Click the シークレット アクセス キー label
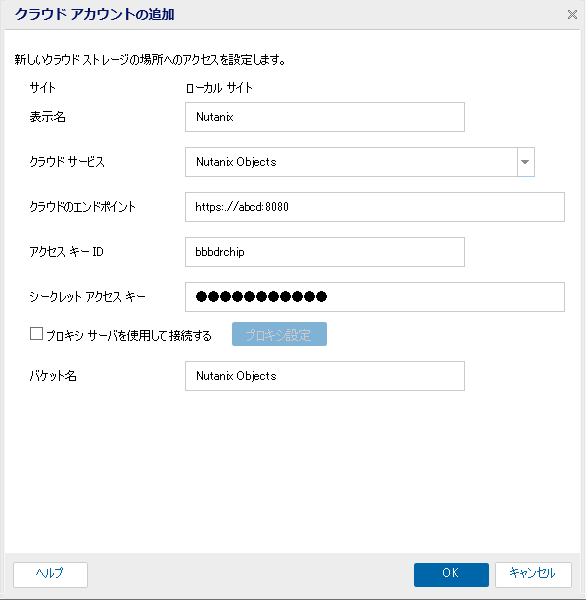Viewport: 586px width, 600px height. pos(88,297)
